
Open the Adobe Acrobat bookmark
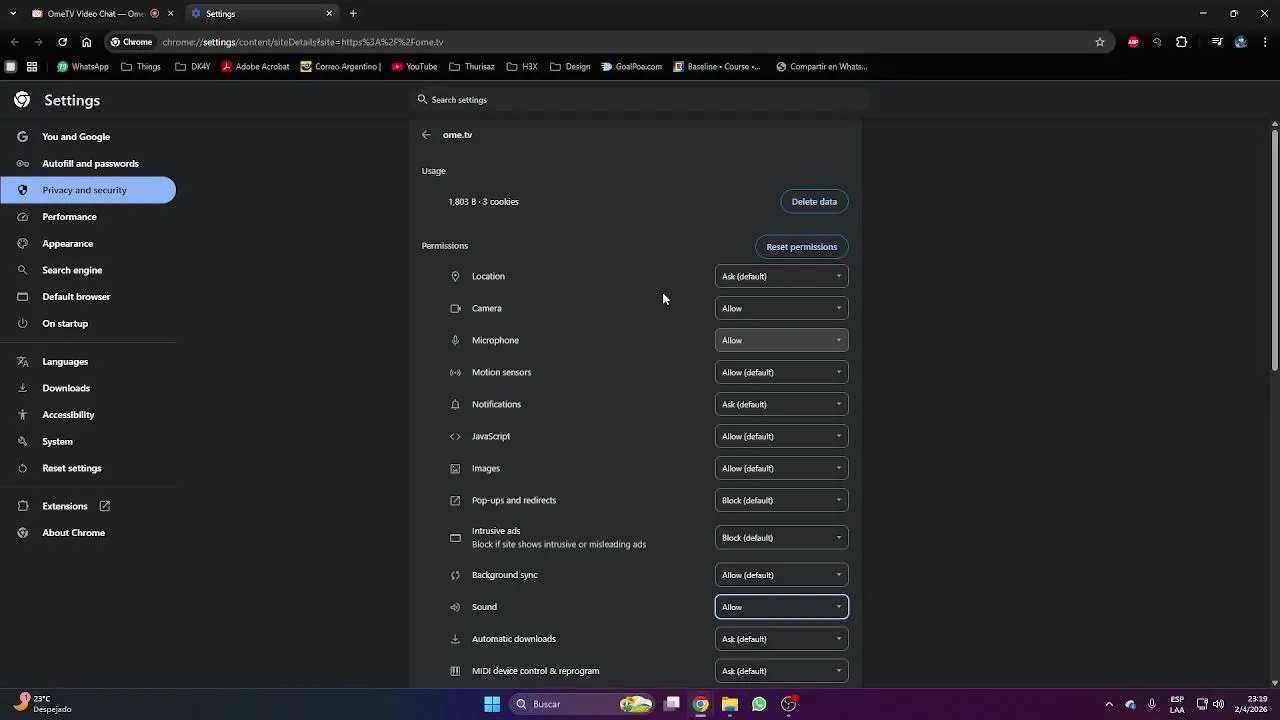[x=256, y=67]
